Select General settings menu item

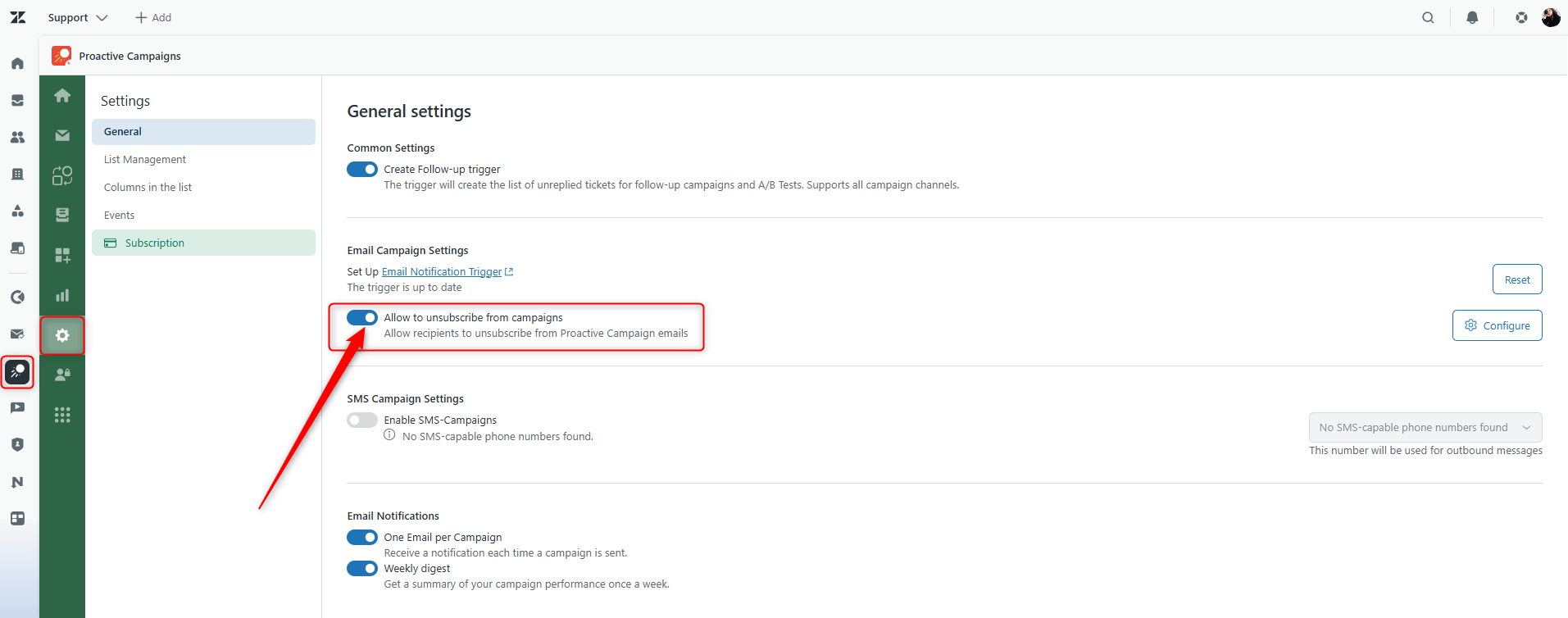(203, 131)
